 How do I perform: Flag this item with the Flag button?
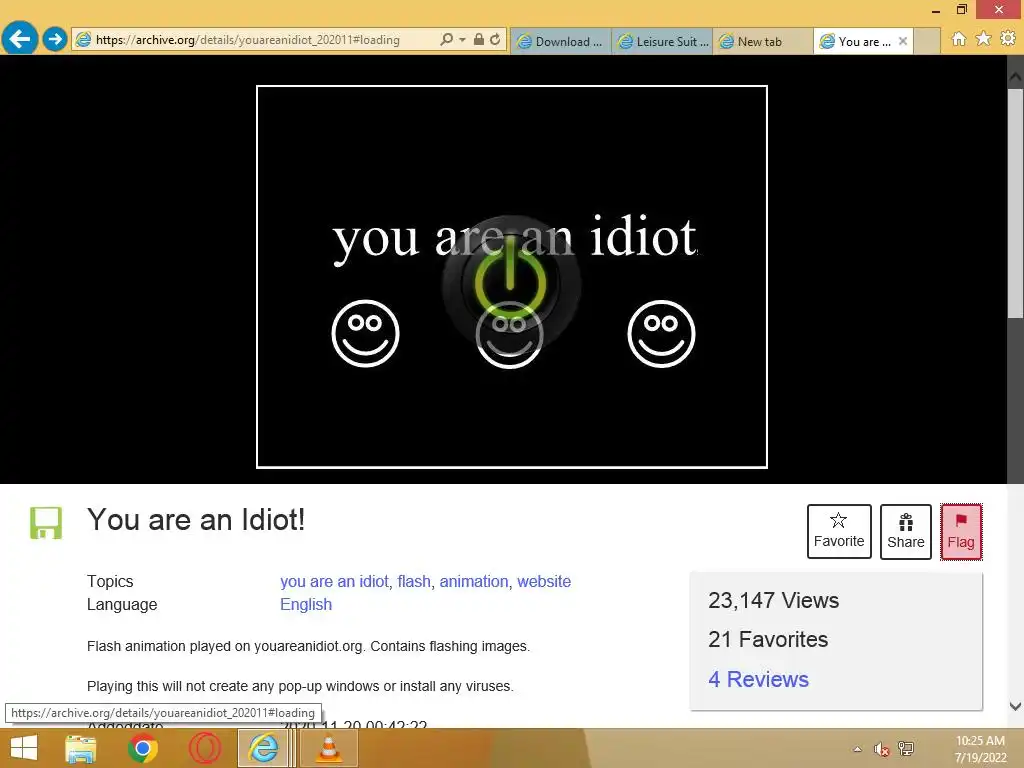[961, 532]
